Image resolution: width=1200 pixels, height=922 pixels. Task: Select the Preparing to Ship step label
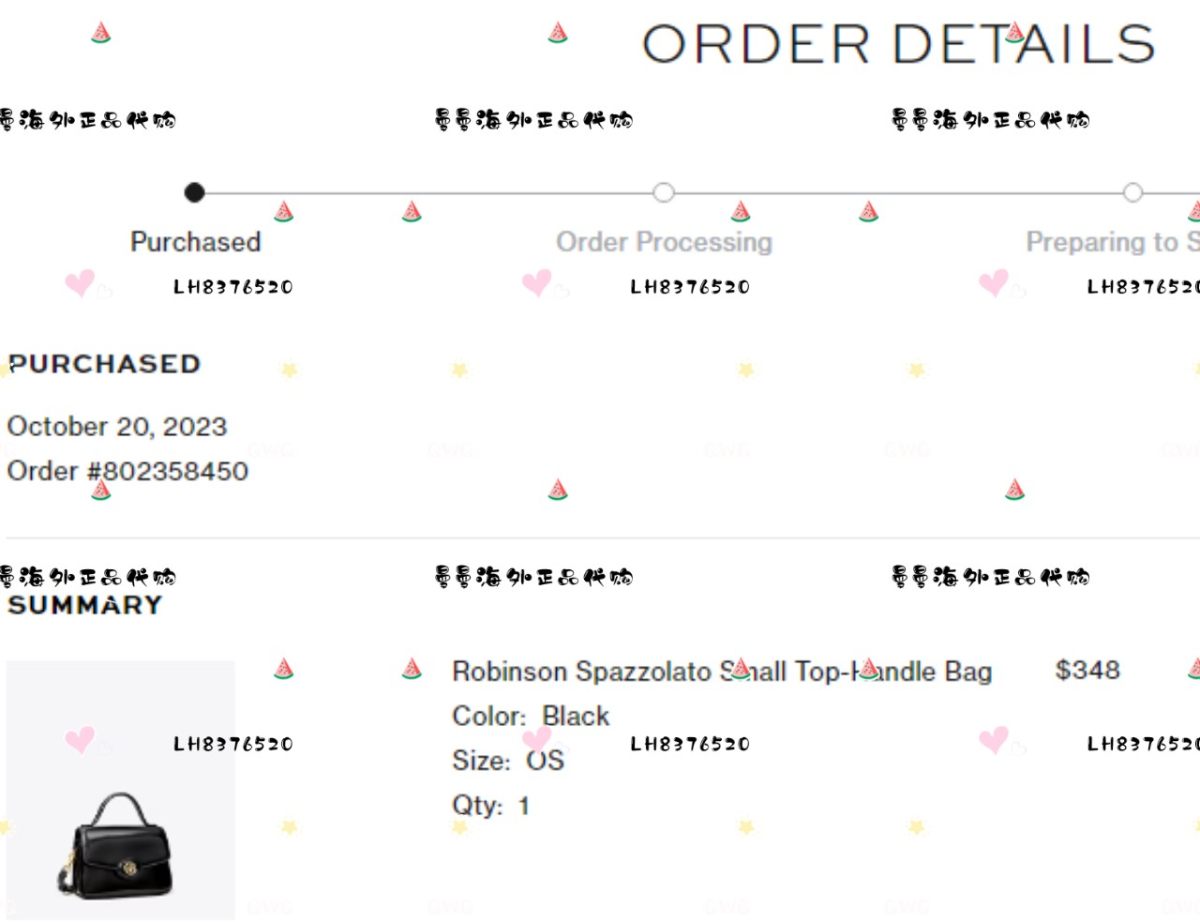coord(1113,242)
